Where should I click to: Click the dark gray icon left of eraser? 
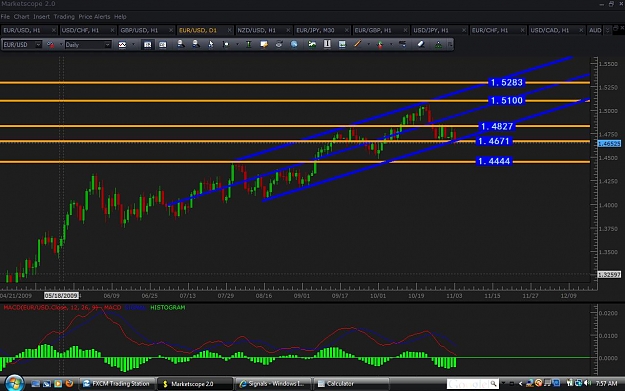(x=403, y=44)
